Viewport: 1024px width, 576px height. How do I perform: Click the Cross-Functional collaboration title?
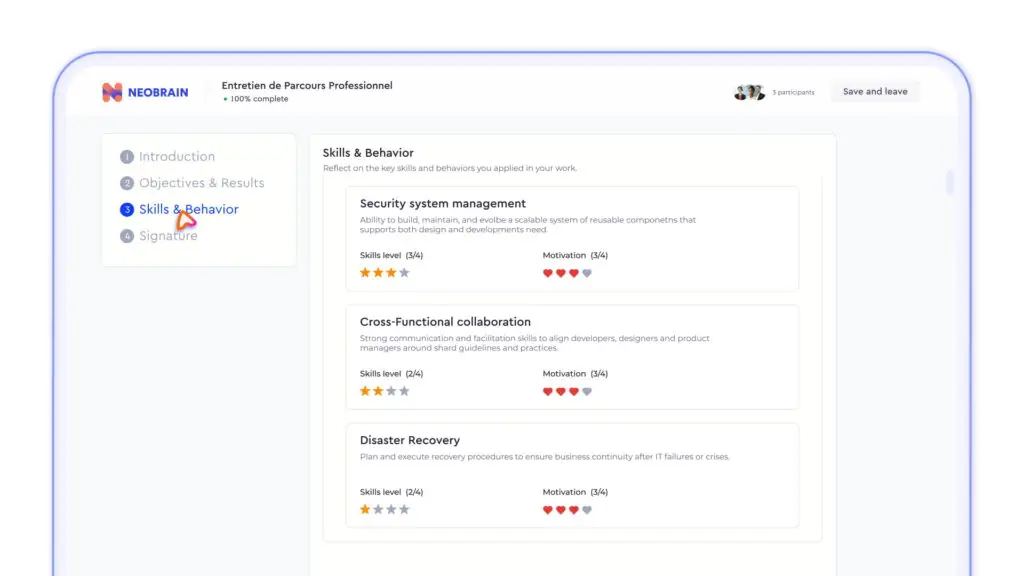(445, 322)
